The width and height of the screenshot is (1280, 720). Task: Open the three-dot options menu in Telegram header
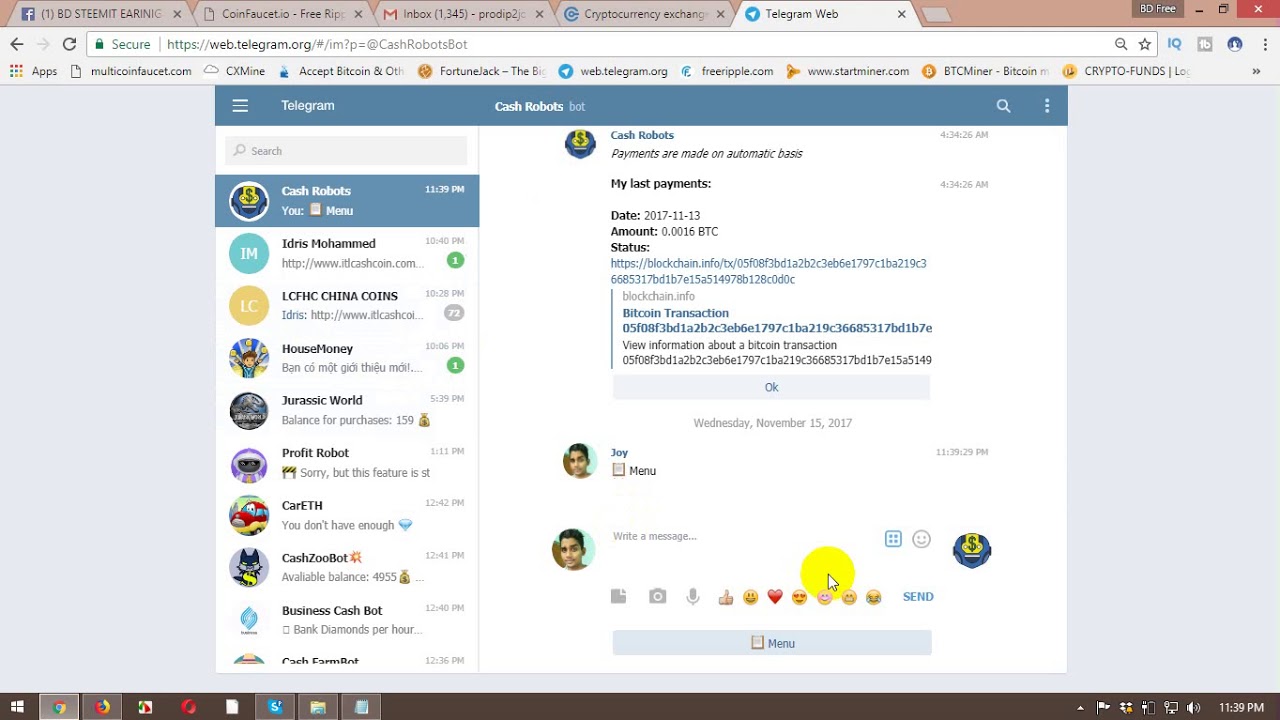[1047, 106]
